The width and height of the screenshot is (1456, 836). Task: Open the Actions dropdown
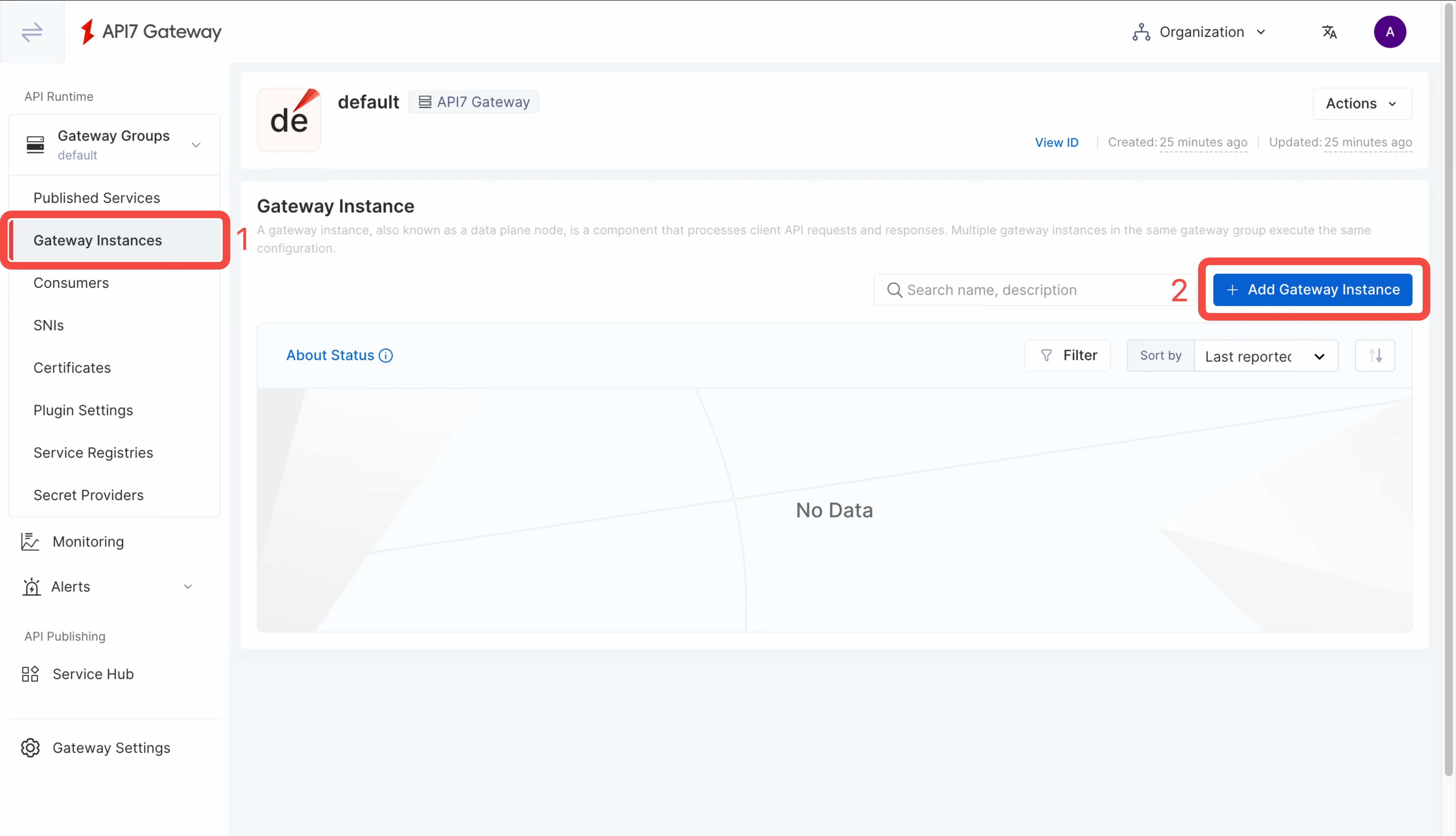pyautogui.click(x=1362, y=103)
